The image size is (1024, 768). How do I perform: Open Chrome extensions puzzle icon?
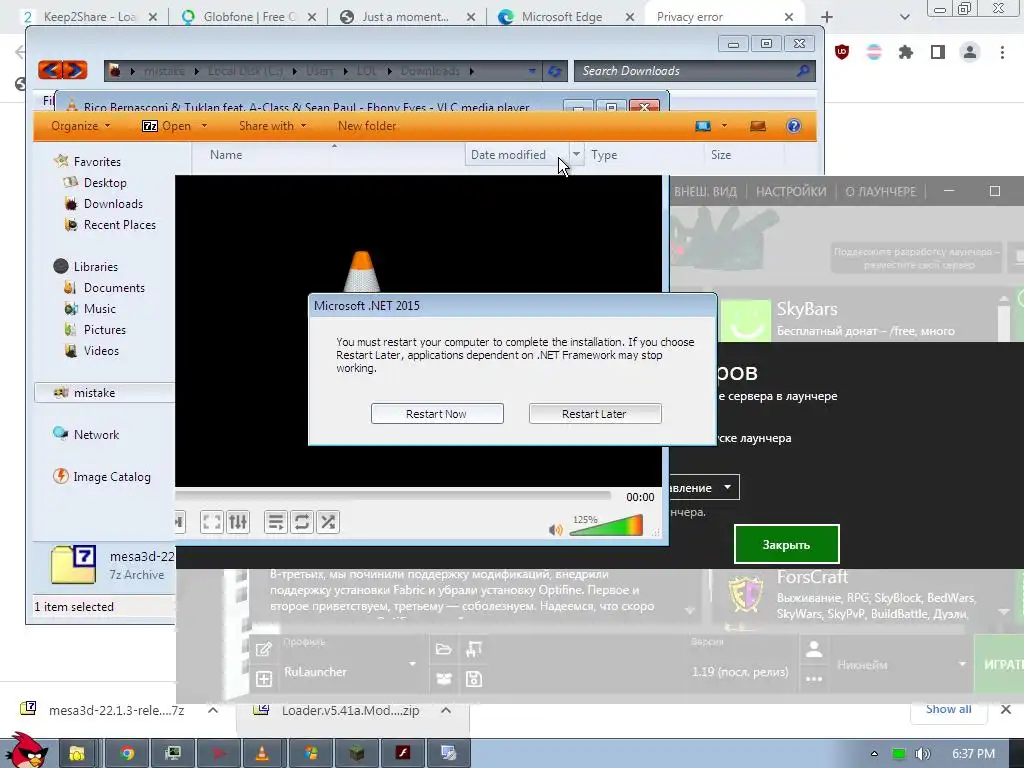point(906,52)
